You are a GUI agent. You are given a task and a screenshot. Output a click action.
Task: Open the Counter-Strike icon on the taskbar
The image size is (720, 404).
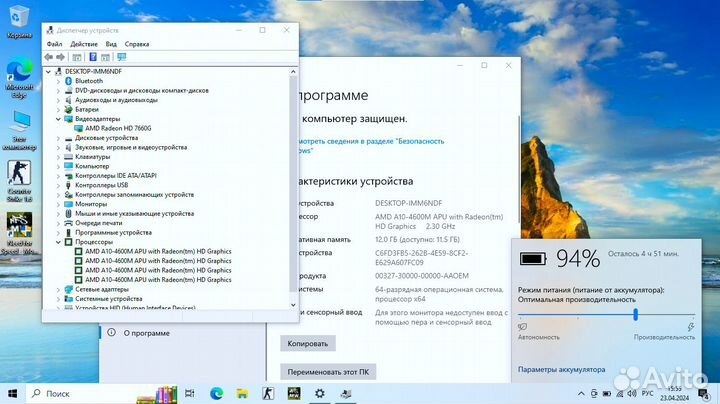tap(268, 394)
